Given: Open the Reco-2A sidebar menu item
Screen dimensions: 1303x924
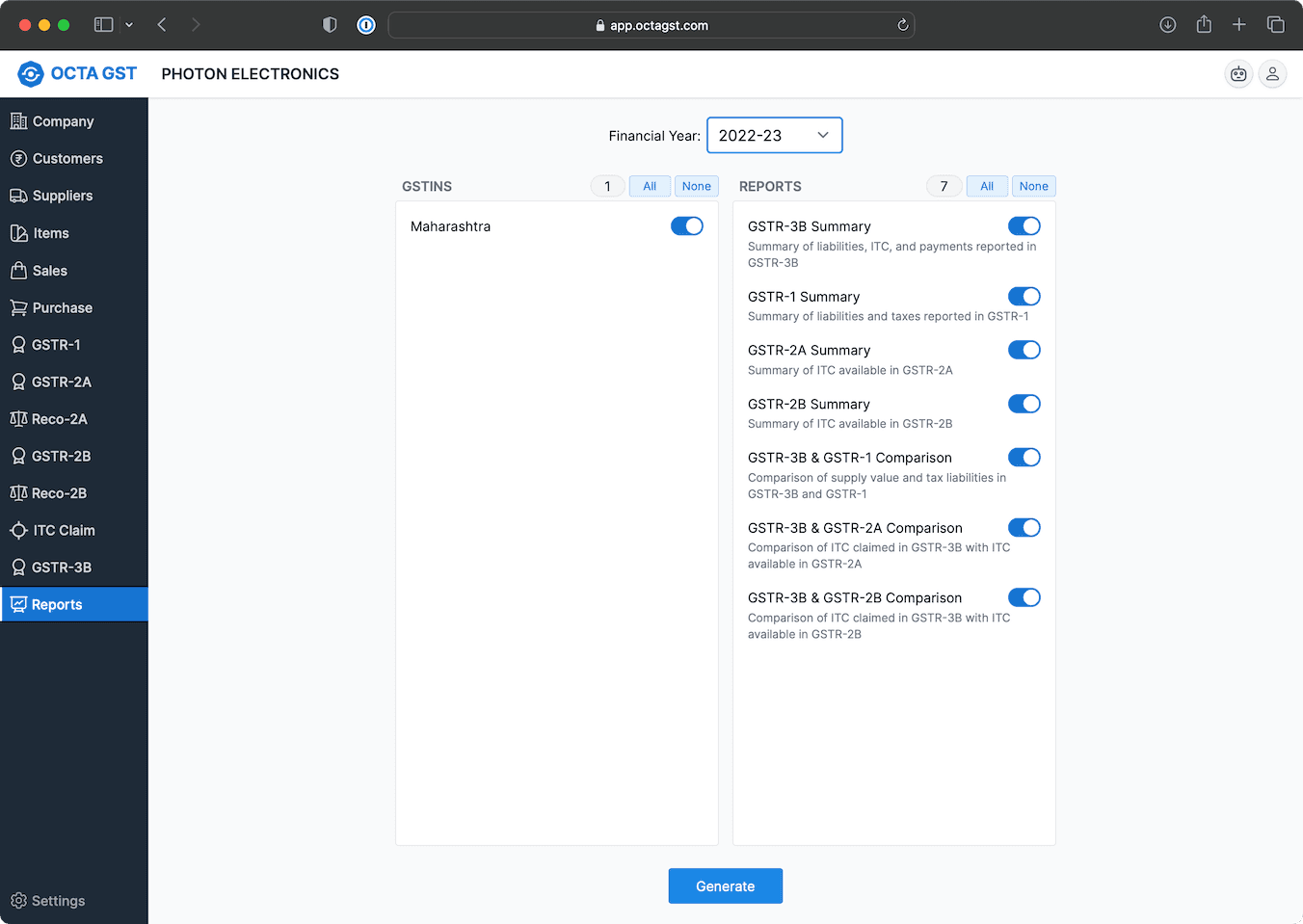Looking at the screenshot, I should coord(59,419).
